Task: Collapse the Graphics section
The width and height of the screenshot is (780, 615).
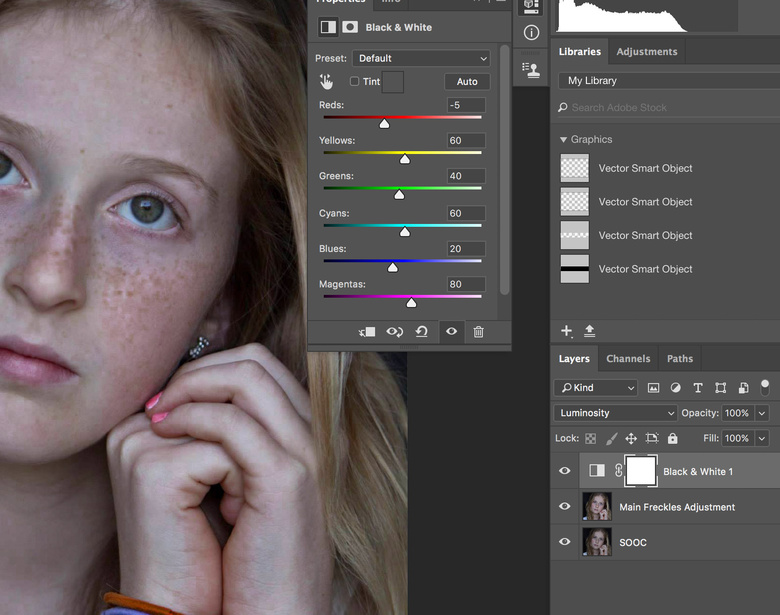Action: (564, 140)
